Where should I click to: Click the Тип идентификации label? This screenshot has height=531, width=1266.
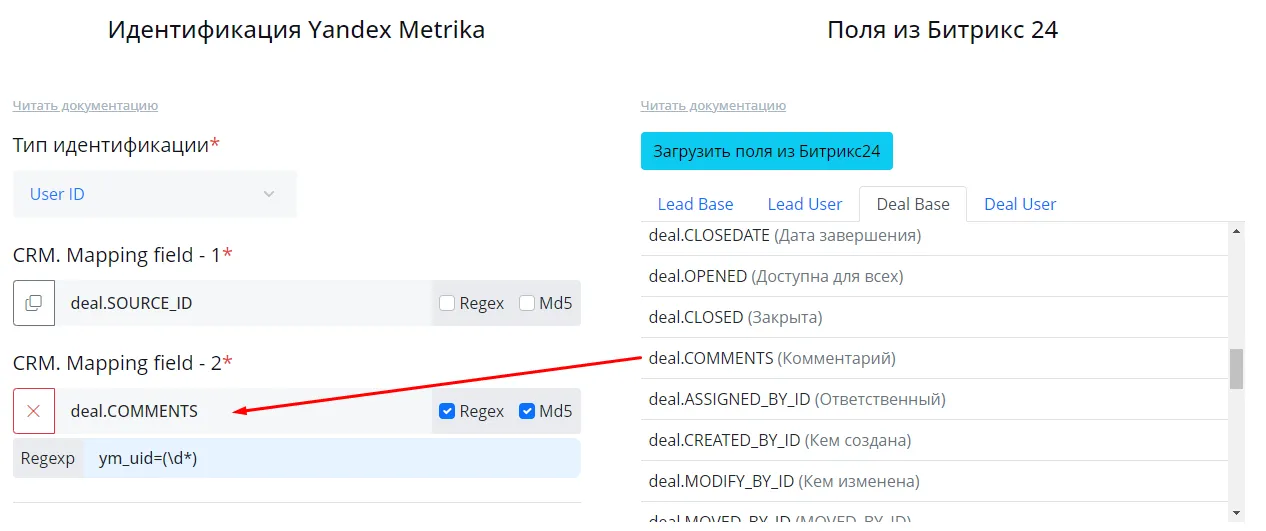pyautogui.click(x=116, y=145)
